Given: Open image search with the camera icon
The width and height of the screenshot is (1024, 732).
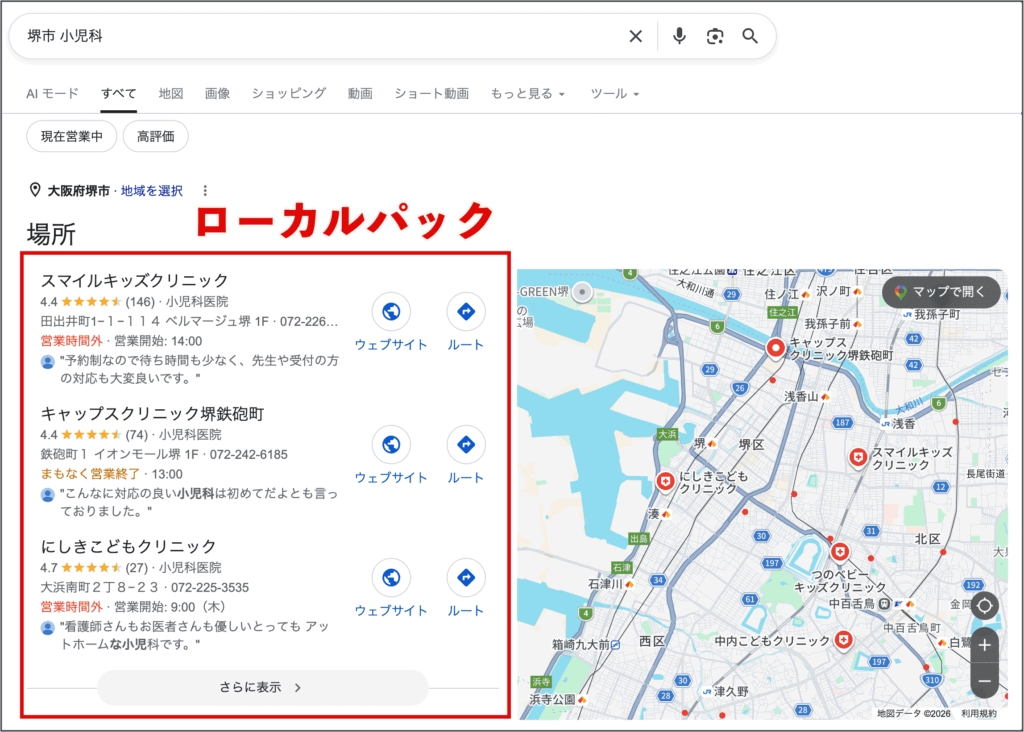Looking at the screenshot, I should (x=715, y=36).
